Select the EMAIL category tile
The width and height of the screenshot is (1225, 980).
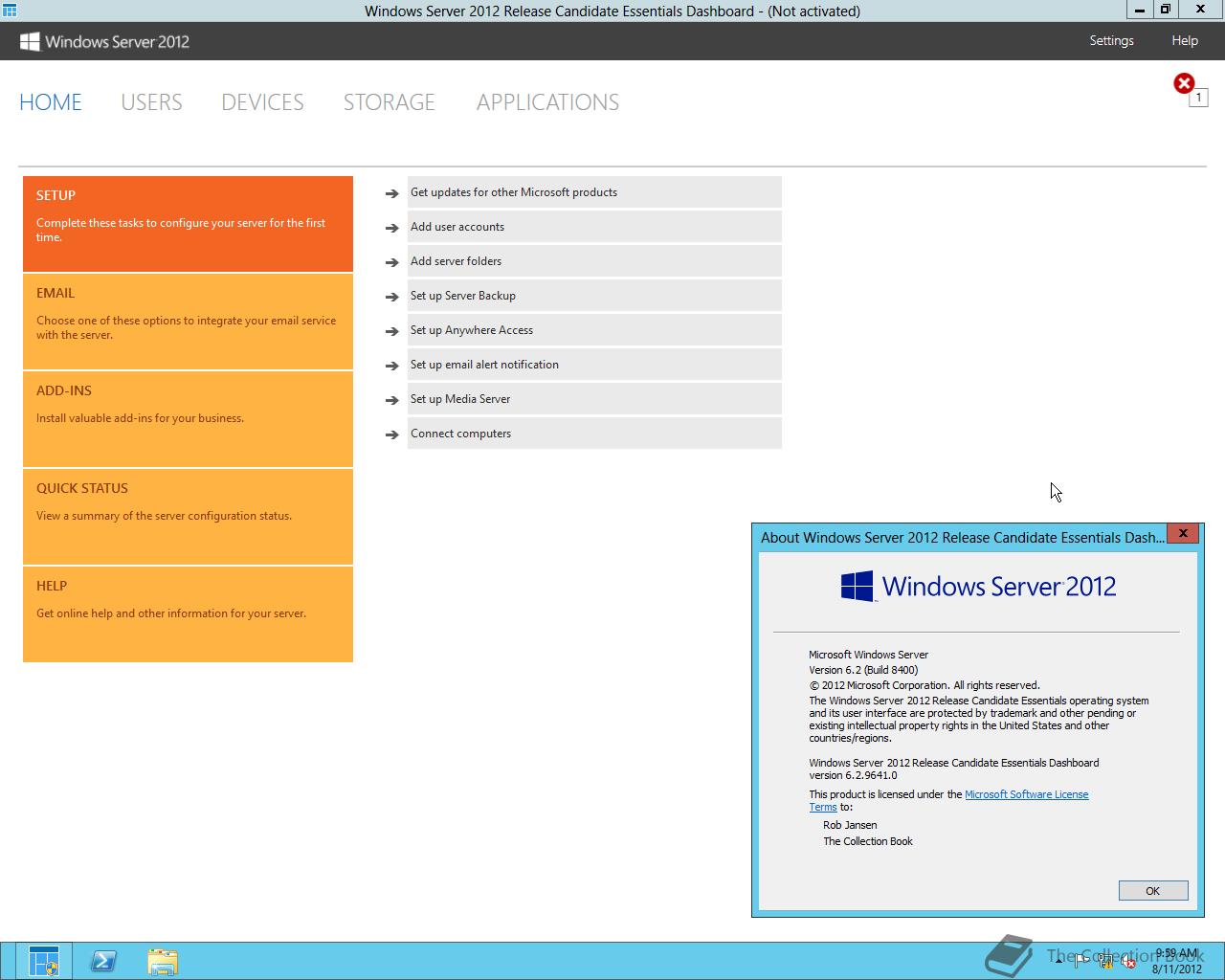(188, 322)
